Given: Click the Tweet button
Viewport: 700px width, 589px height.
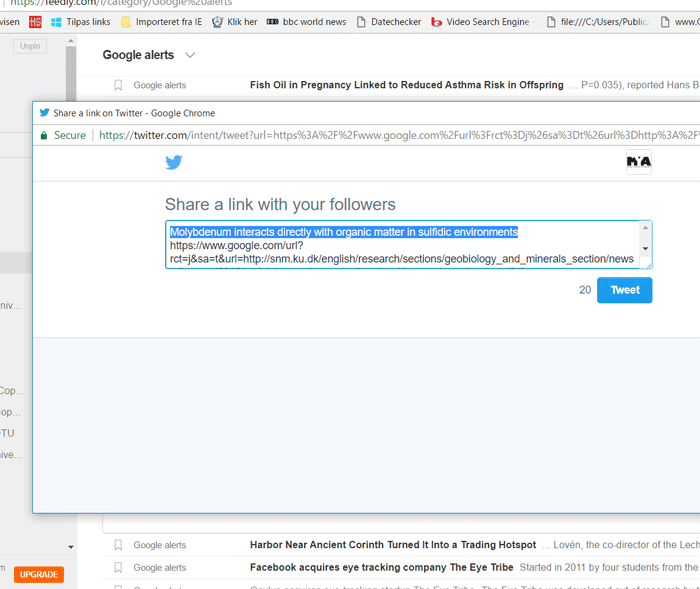Looking at the screenshot, I should [625, 290].
